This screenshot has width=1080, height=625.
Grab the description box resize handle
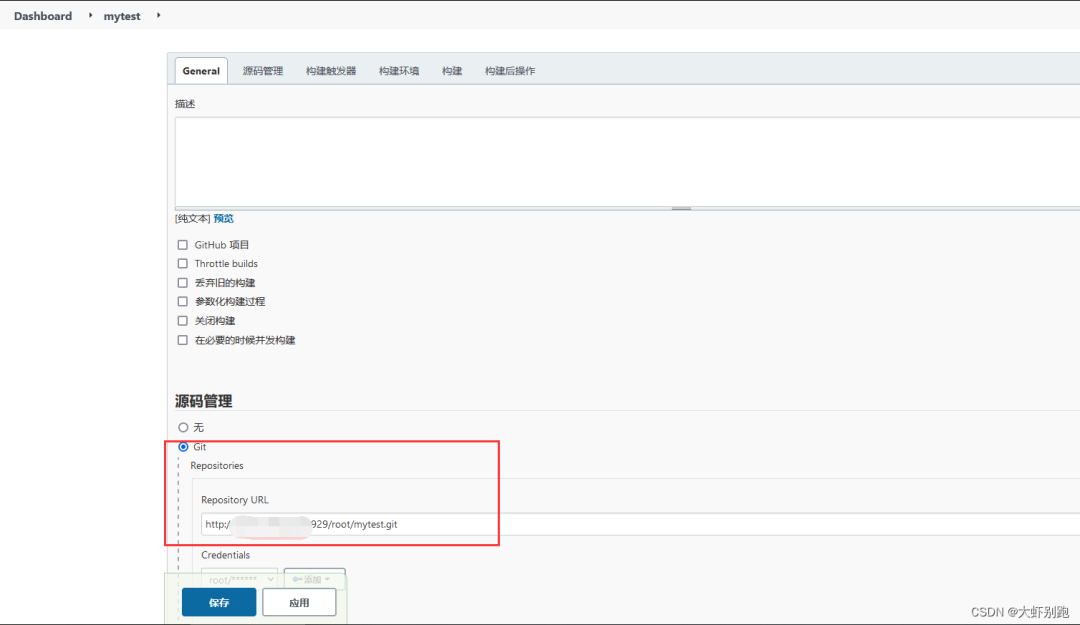pyautogui.click(x=681, y=208)
